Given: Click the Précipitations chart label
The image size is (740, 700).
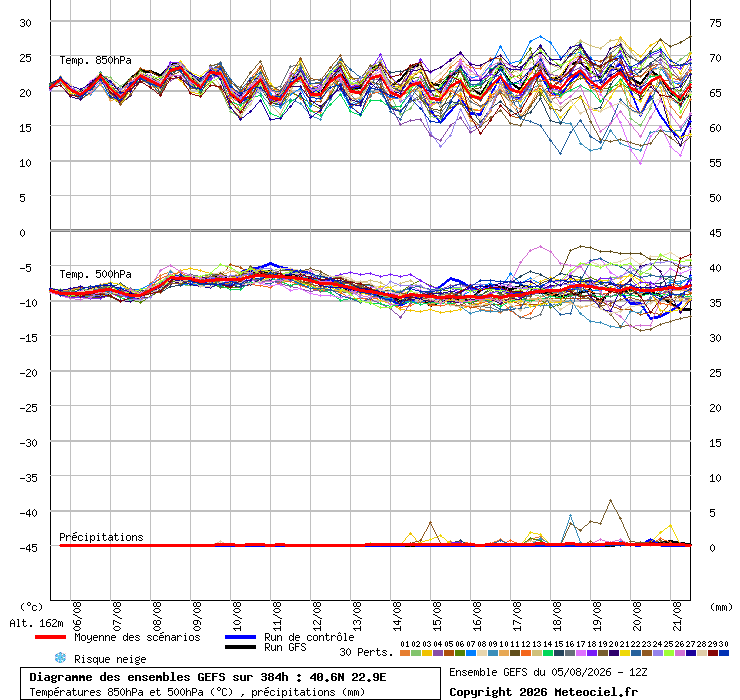Looking at the screenshot, I should pyautogui.click(x=101, y=537).
